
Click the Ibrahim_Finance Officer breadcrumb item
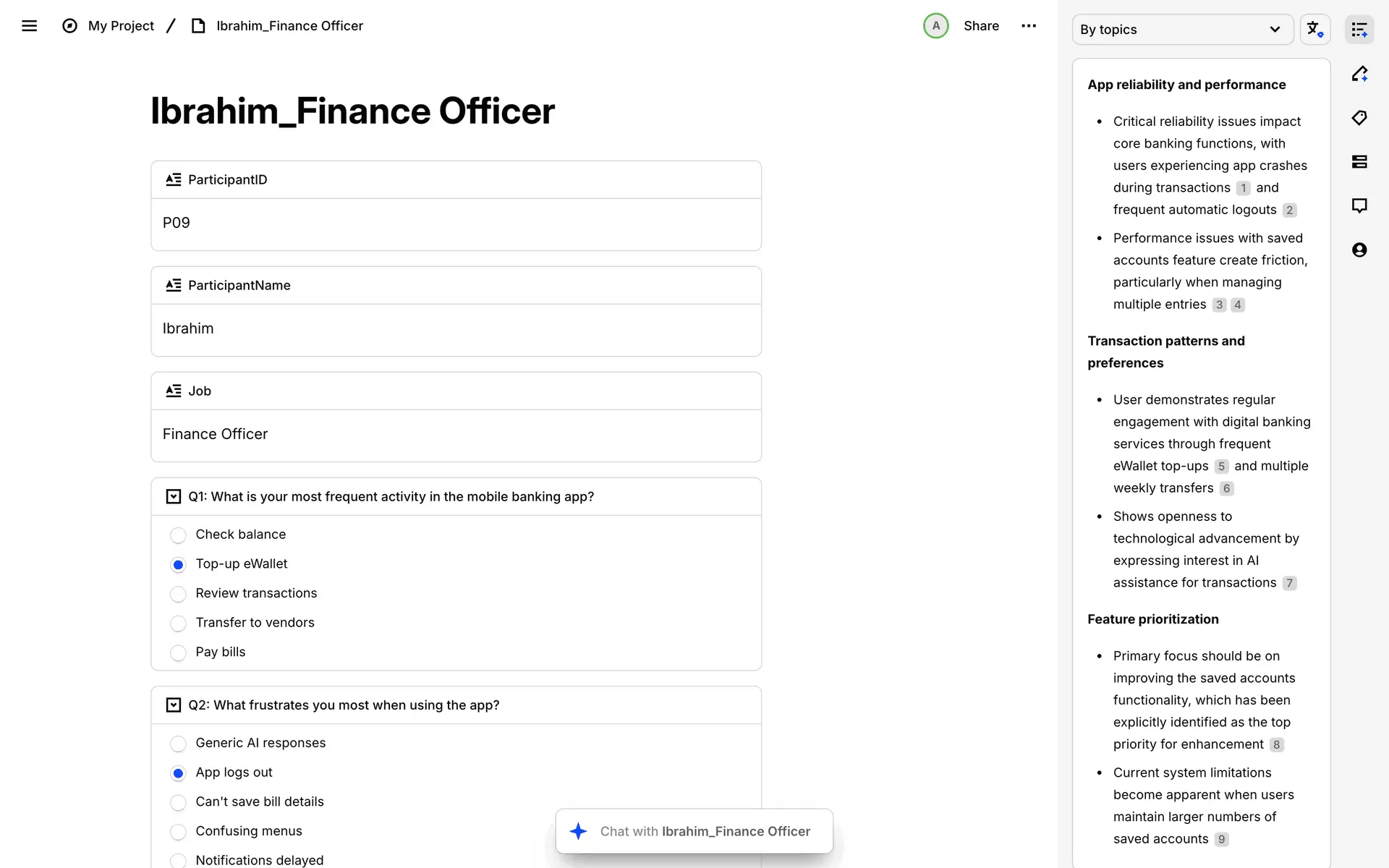click(289, 26)
